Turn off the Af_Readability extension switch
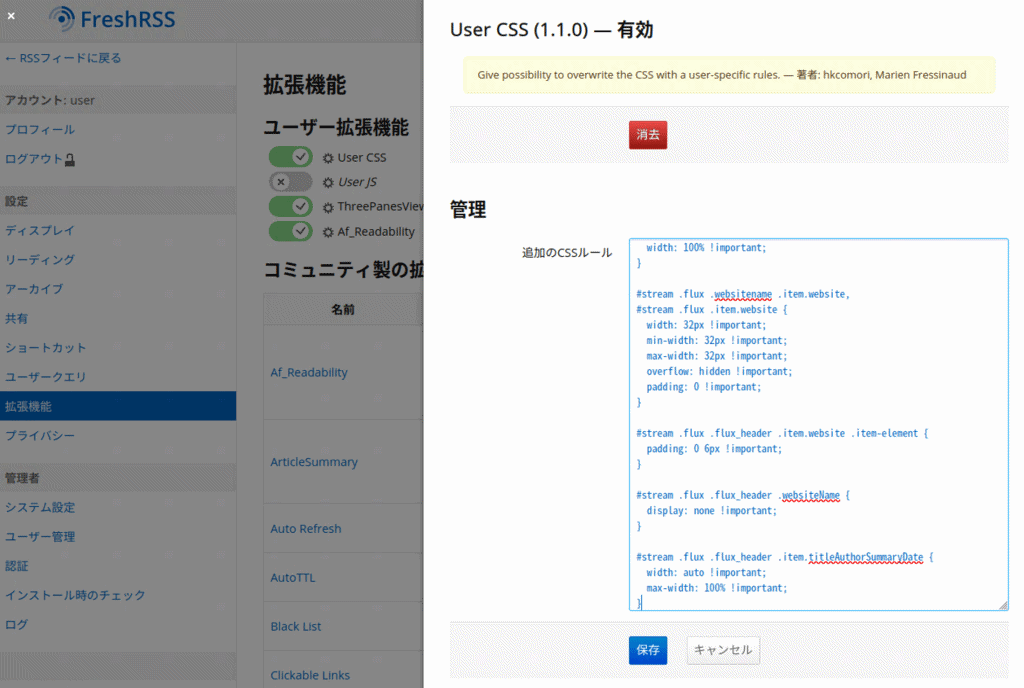This screenshot has height=688, width=1024. pyautogui.click(x=290, y=231)
